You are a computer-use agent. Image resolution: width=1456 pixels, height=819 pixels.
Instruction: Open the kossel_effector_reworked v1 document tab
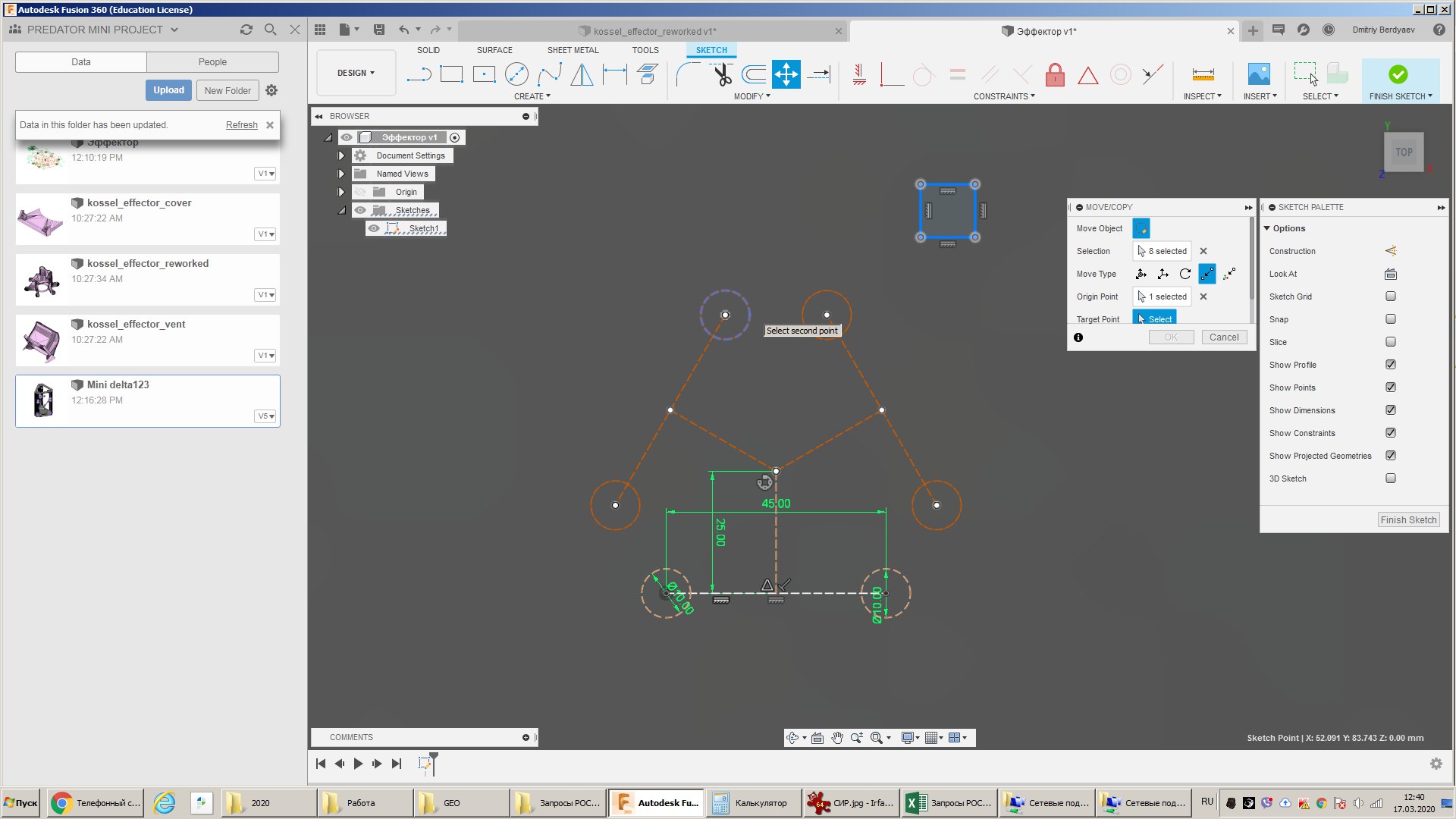[654, 31]
